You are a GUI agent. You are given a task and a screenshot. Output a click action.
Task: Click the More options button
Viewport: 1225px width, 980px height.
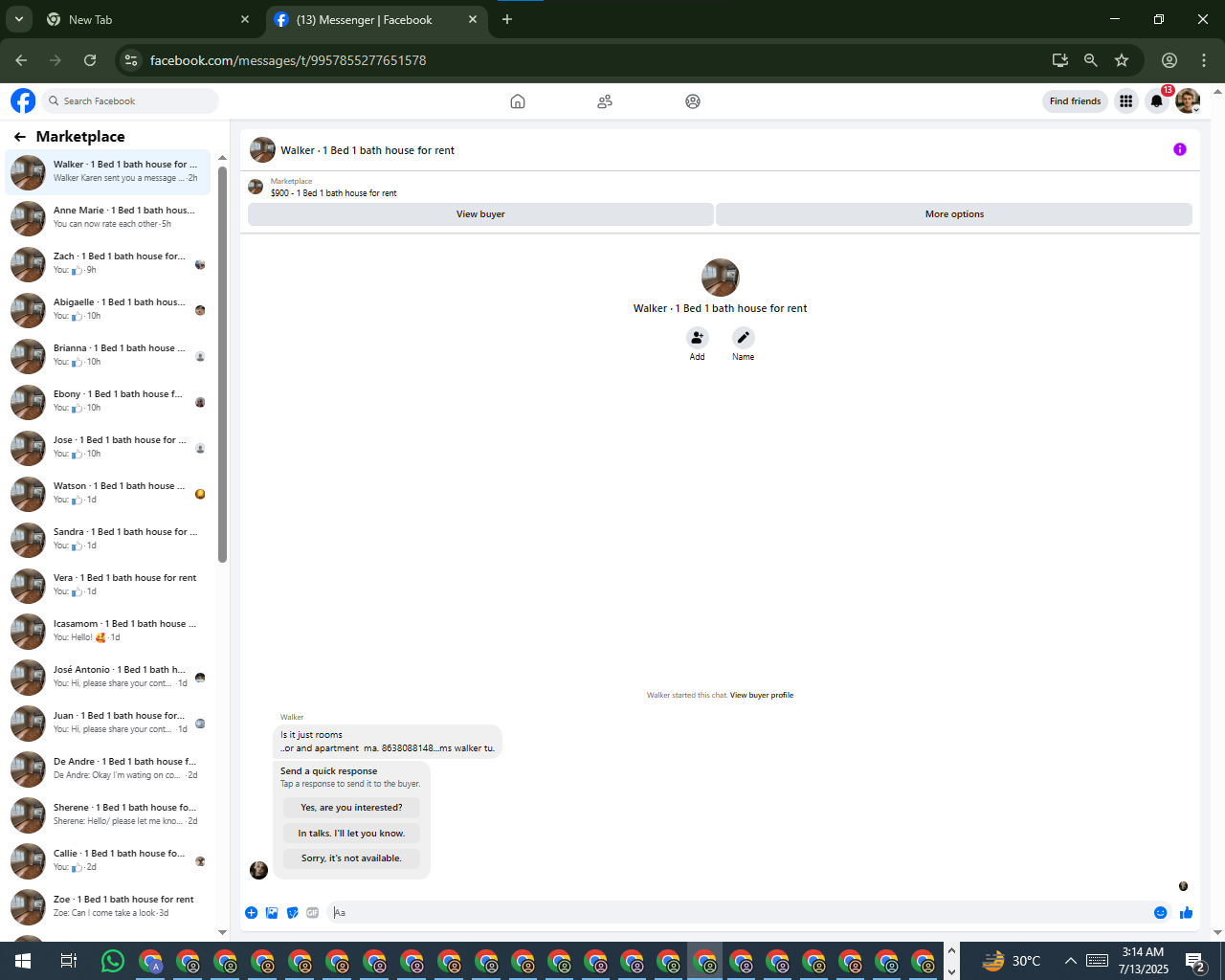(x=954, y=214)
